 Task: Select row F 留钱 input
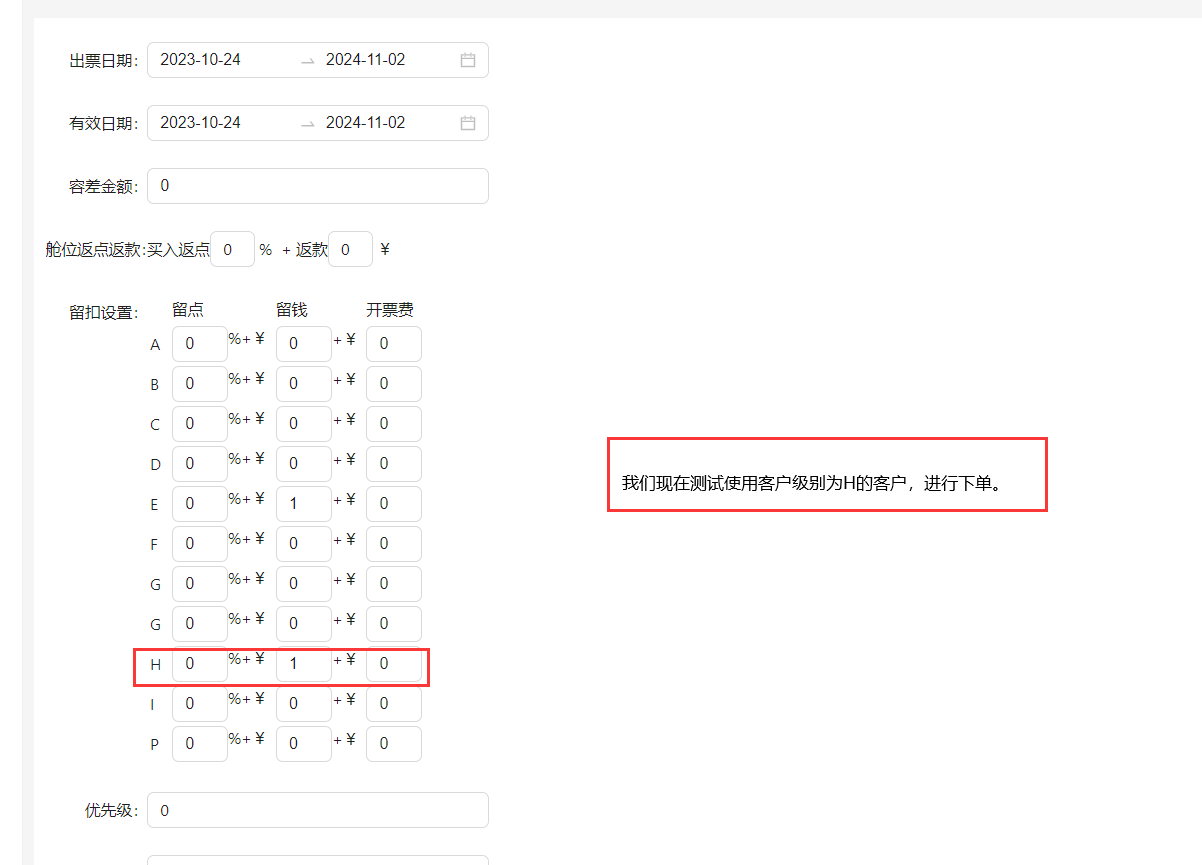tap(304, 544)
